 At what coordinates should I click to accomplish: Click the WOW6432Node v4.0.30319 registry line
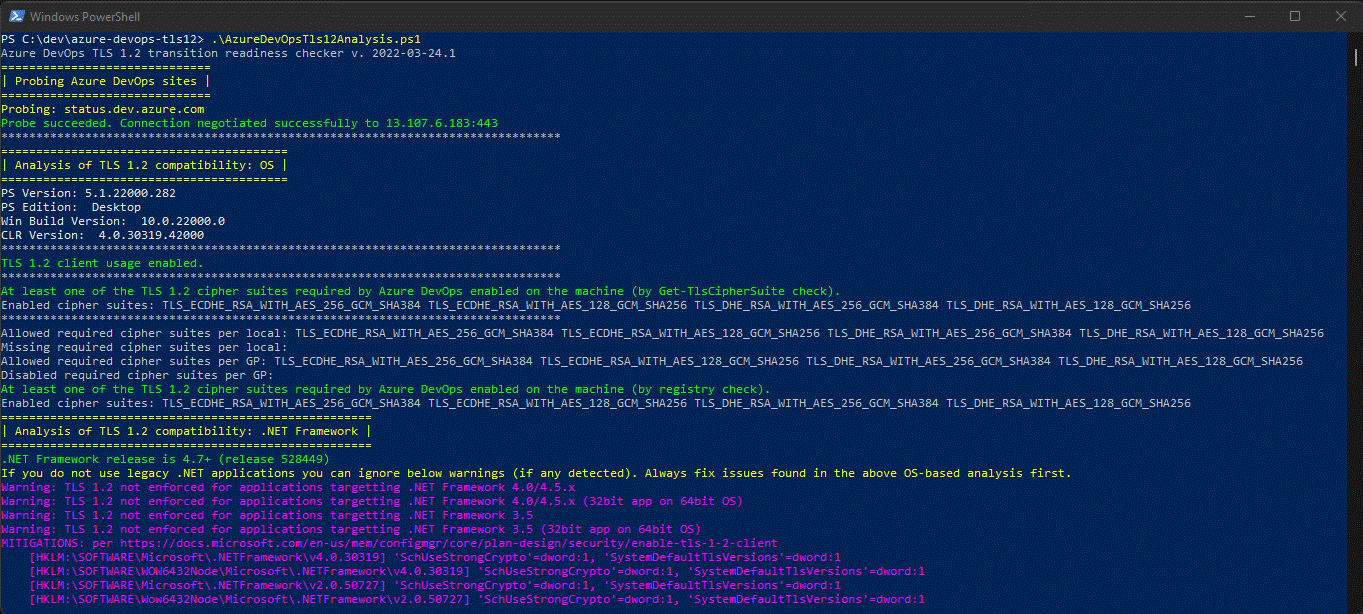pyautogui.click(x=477, y=571)
